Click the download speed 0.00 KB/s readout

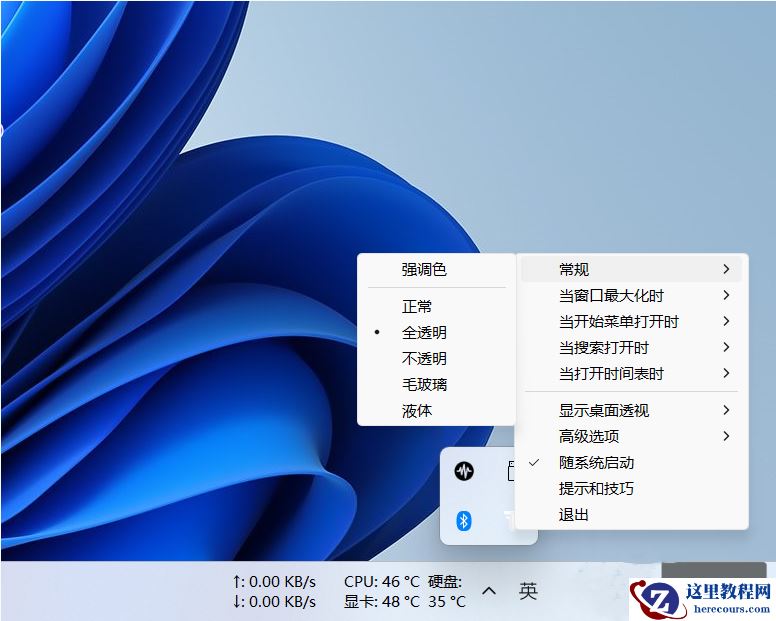pyautogui.click(x=274, y=602)
